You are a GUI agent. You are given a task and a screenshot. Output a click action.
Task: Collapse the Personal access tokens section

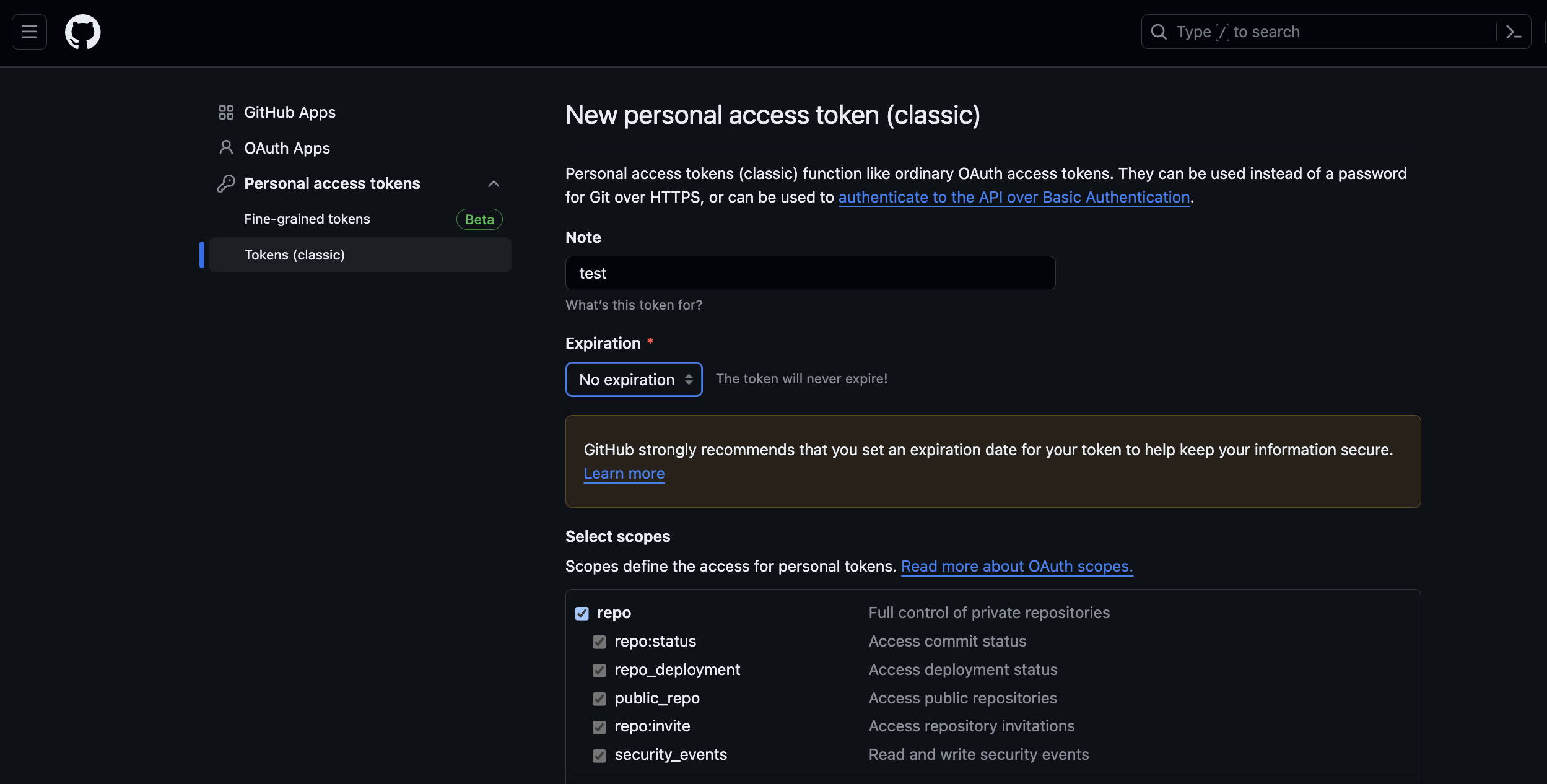(494, 183)
